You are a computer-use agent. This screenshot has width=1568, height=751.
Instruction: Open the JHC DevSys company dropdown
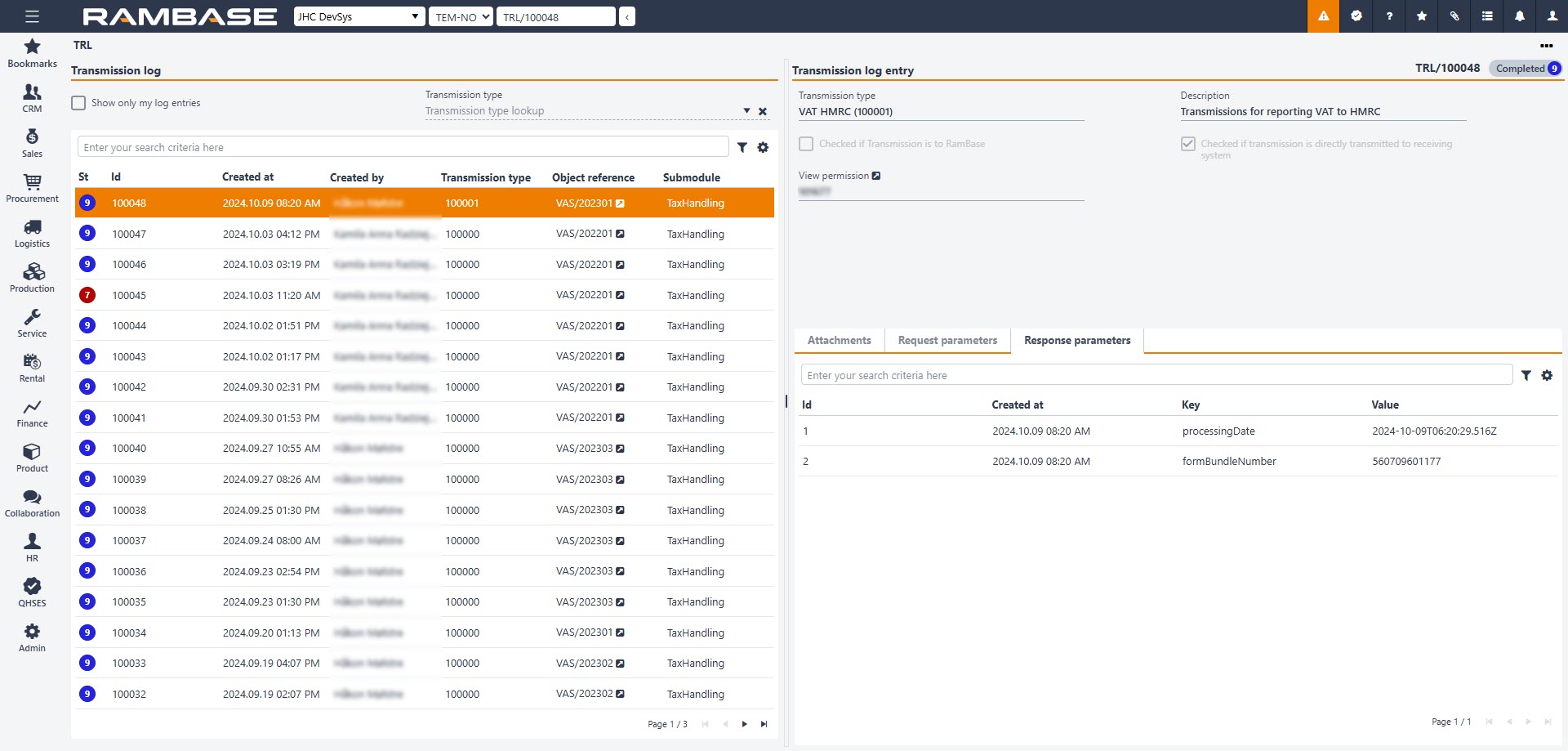(359, 16)
